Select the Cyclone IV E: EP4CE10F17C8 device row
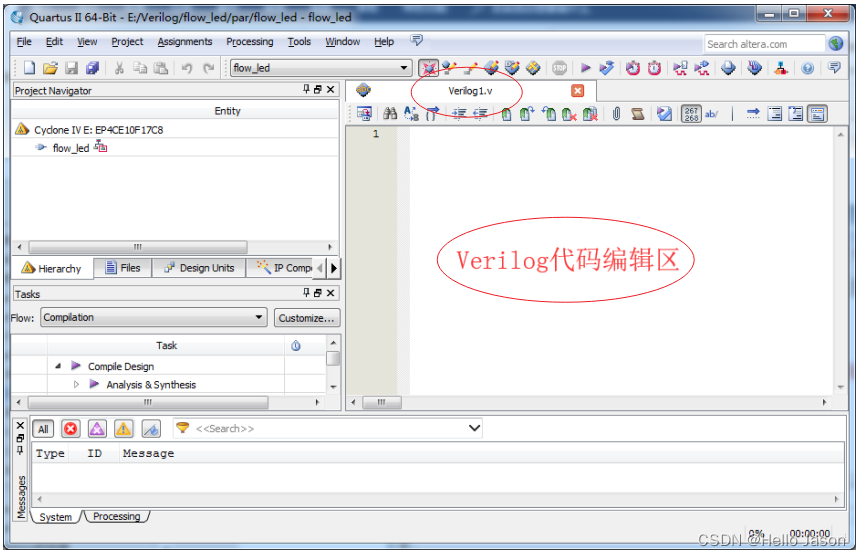Viewport: 860px width, 556px height. coord(98,130)
